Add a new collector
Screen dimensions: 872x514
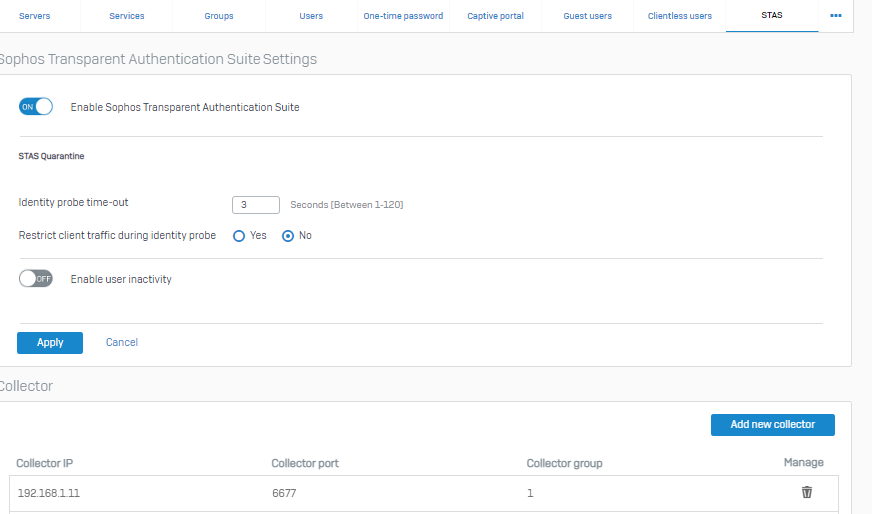[x=772, y=424]
